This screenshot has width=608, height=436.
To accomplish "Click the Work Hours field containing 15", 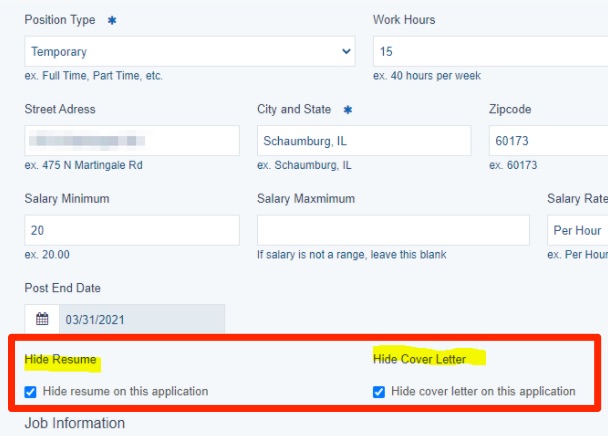I will tap(490, 51).
